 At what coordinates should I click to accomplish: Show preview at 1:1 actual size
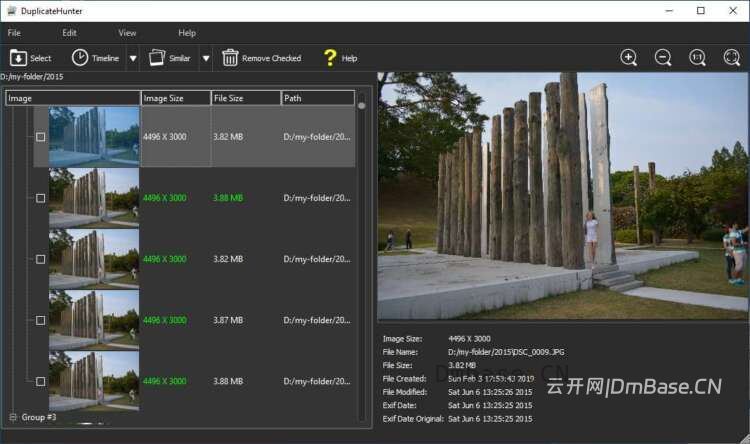pyautogui.click(x=697, y=57)
